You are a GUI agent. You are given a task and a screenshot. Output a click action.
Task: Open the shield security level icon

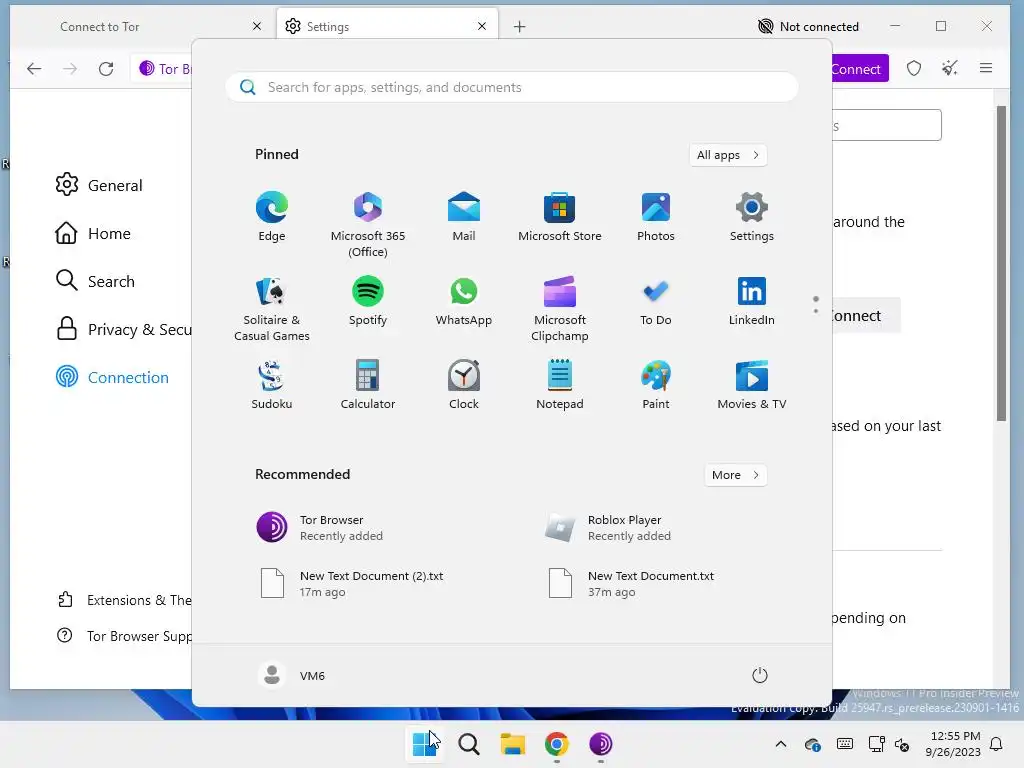tap(914, 69)
